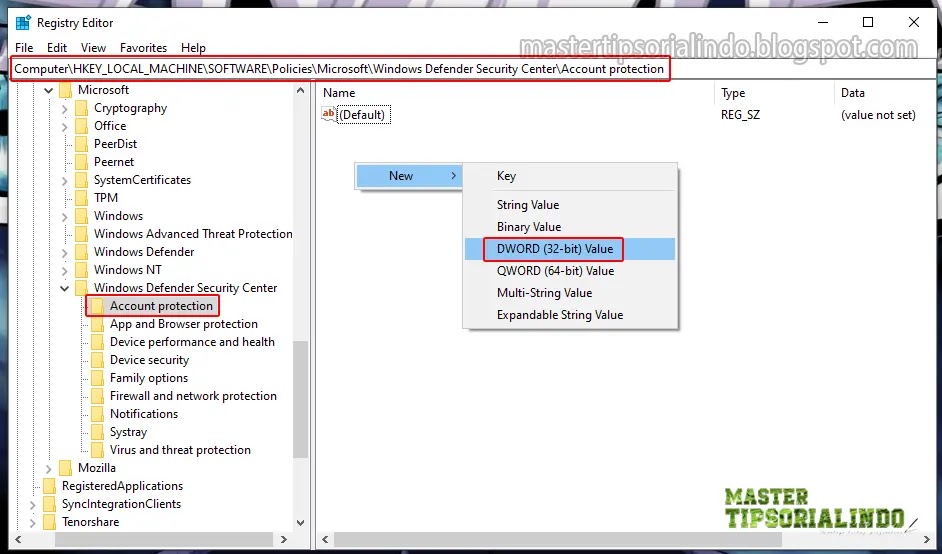Click the PeerDist folder icon
The height and width of the screenshot is (554, 942).
(x=81, y=144)
